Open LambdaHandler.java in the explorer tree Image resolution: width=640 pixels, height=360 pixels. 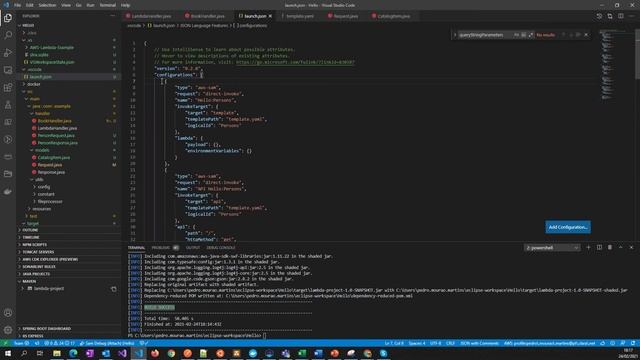57,128
